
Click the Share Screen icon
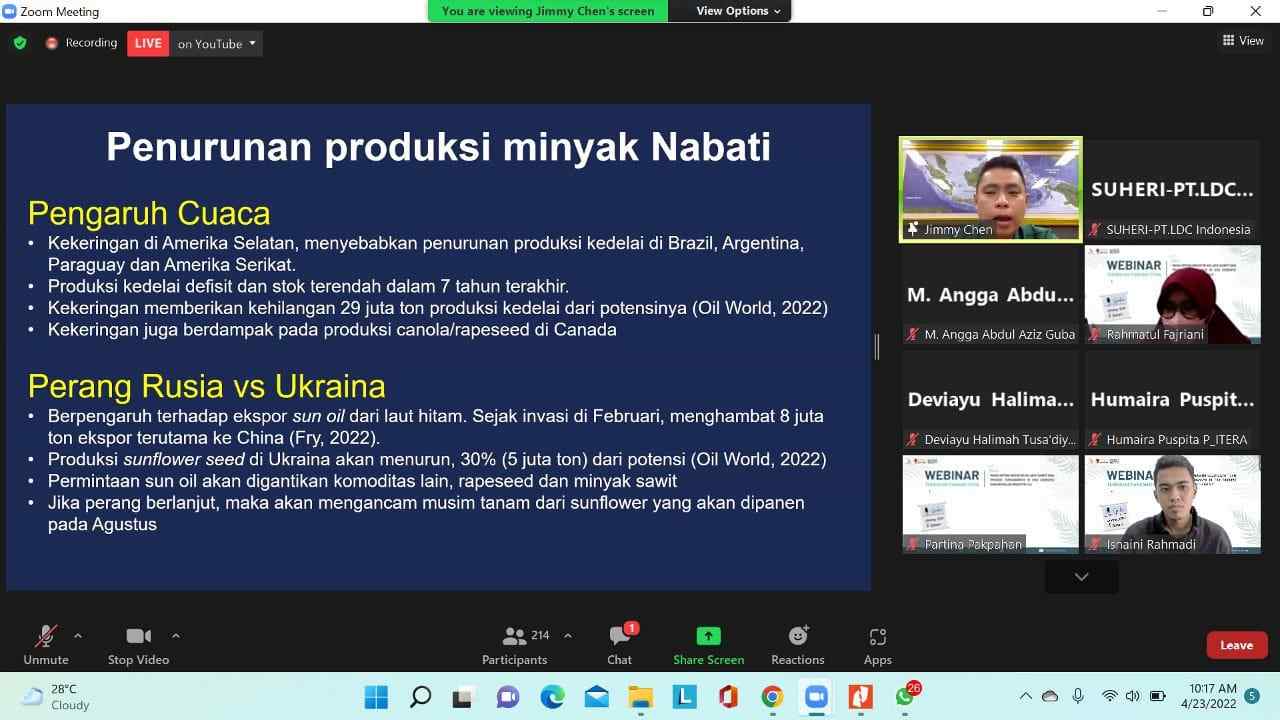click(x=708, y=637)
